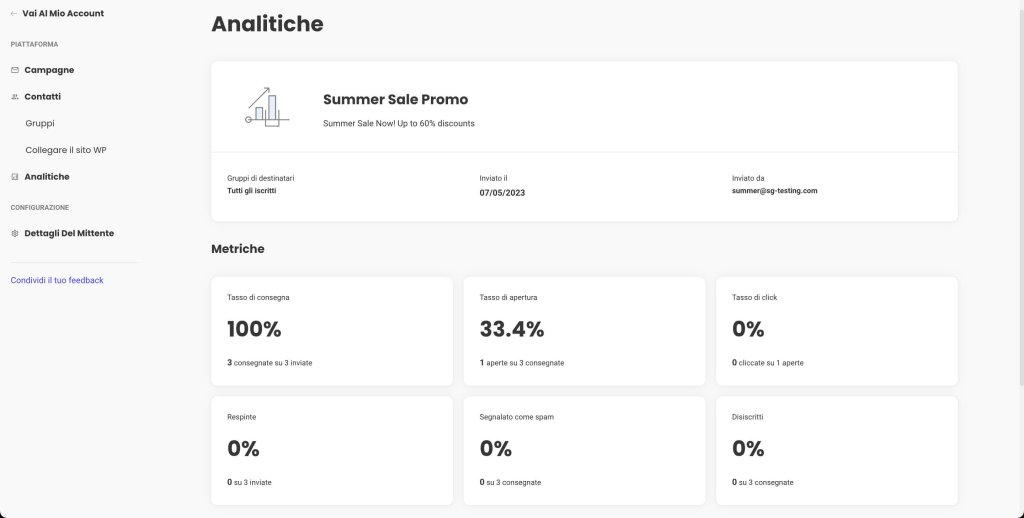Click the Tutti gli iscritti value
Viewport: 1024px width, 518px height.
click(251, 191)
